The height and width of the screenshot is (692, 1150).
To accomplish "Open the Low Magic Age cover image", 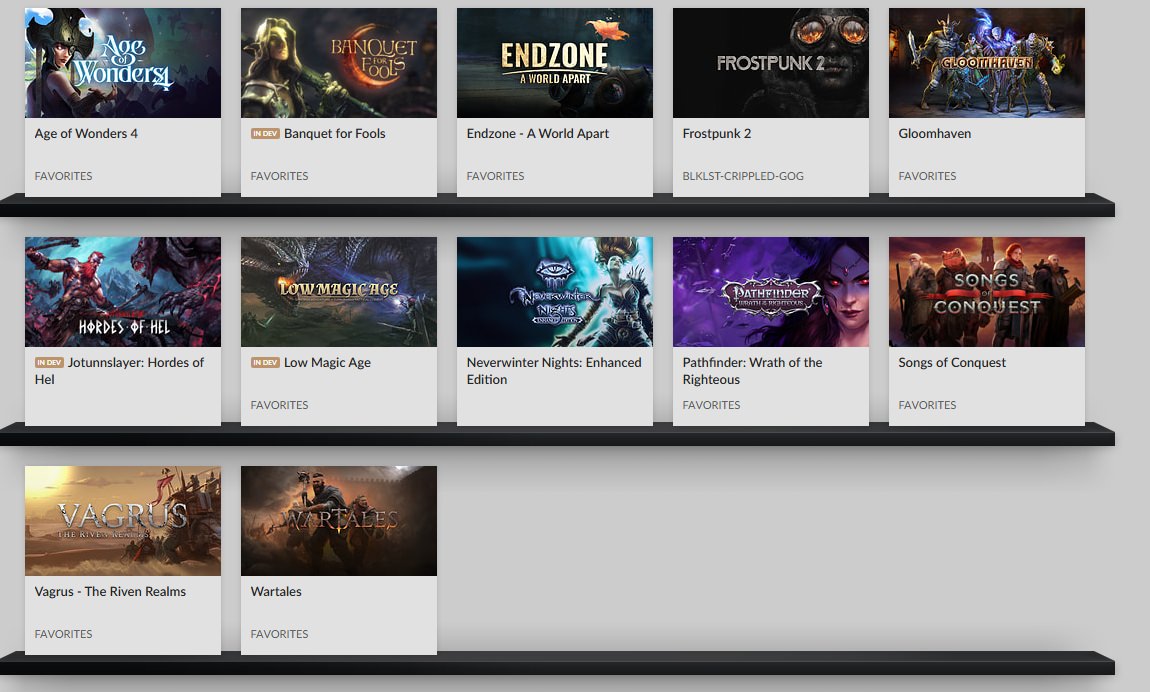I will pyautogui.click(x=339, y=292).
